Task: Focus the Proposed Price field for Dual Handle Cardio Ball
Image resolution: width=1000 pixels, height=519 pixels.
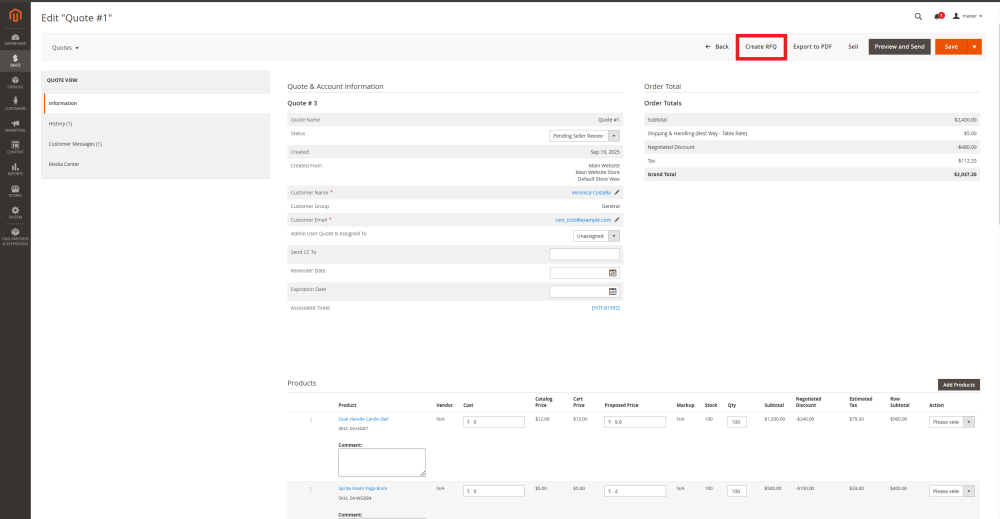Action: point(635,421)
